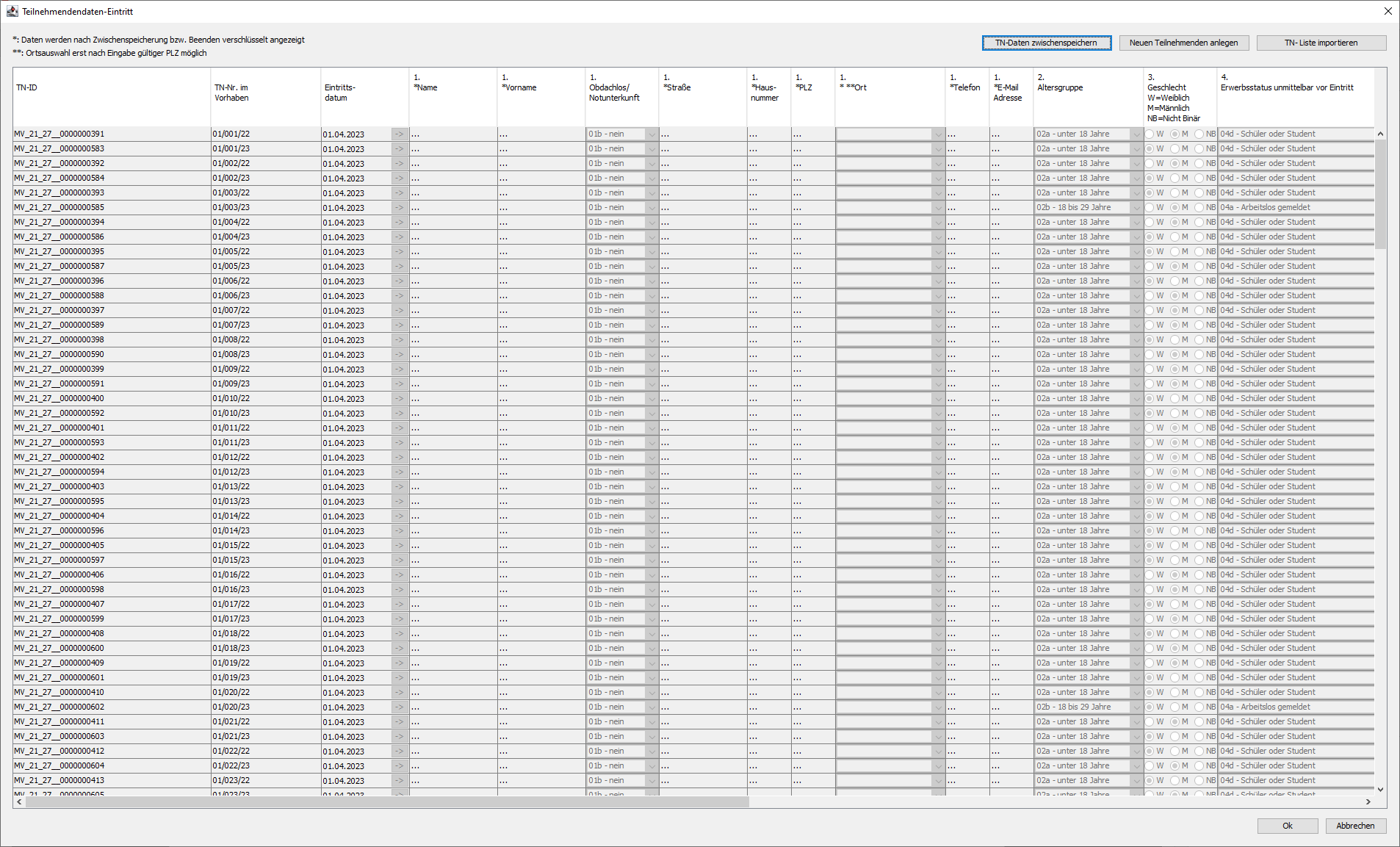This screenshot has height=847, width=1400.
Task: Open Obdachlos dropdown in row MV_21_27__0000000396
Action: pyautogui.click(x=652, y=281)
